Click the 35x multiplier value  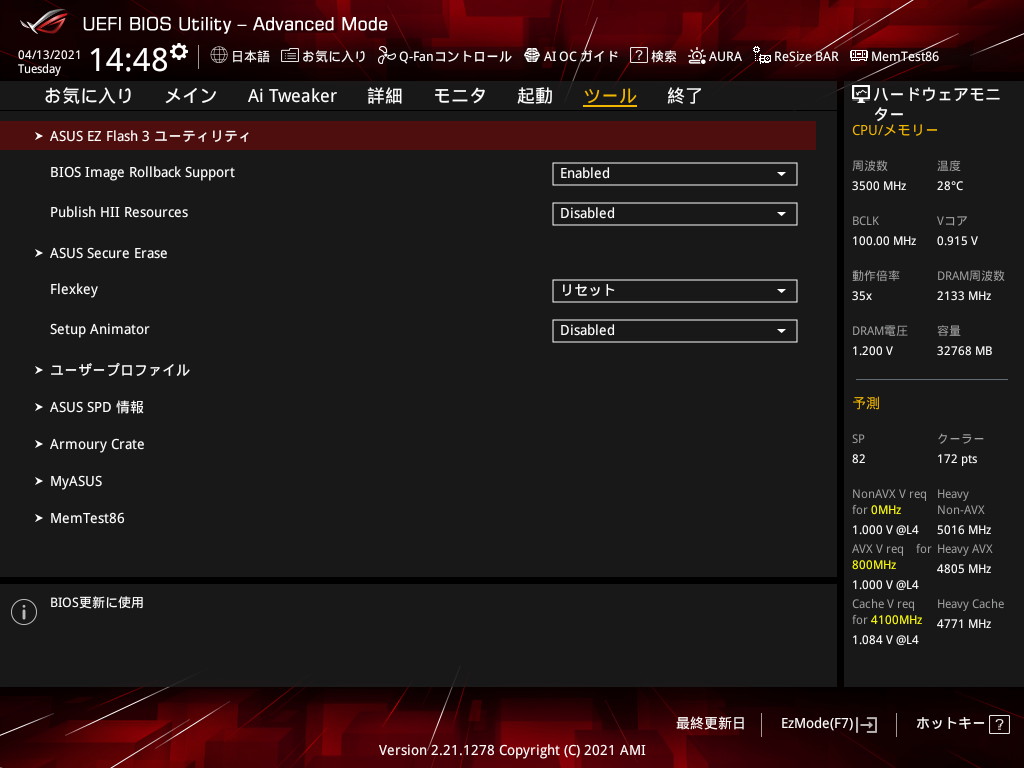861,296
